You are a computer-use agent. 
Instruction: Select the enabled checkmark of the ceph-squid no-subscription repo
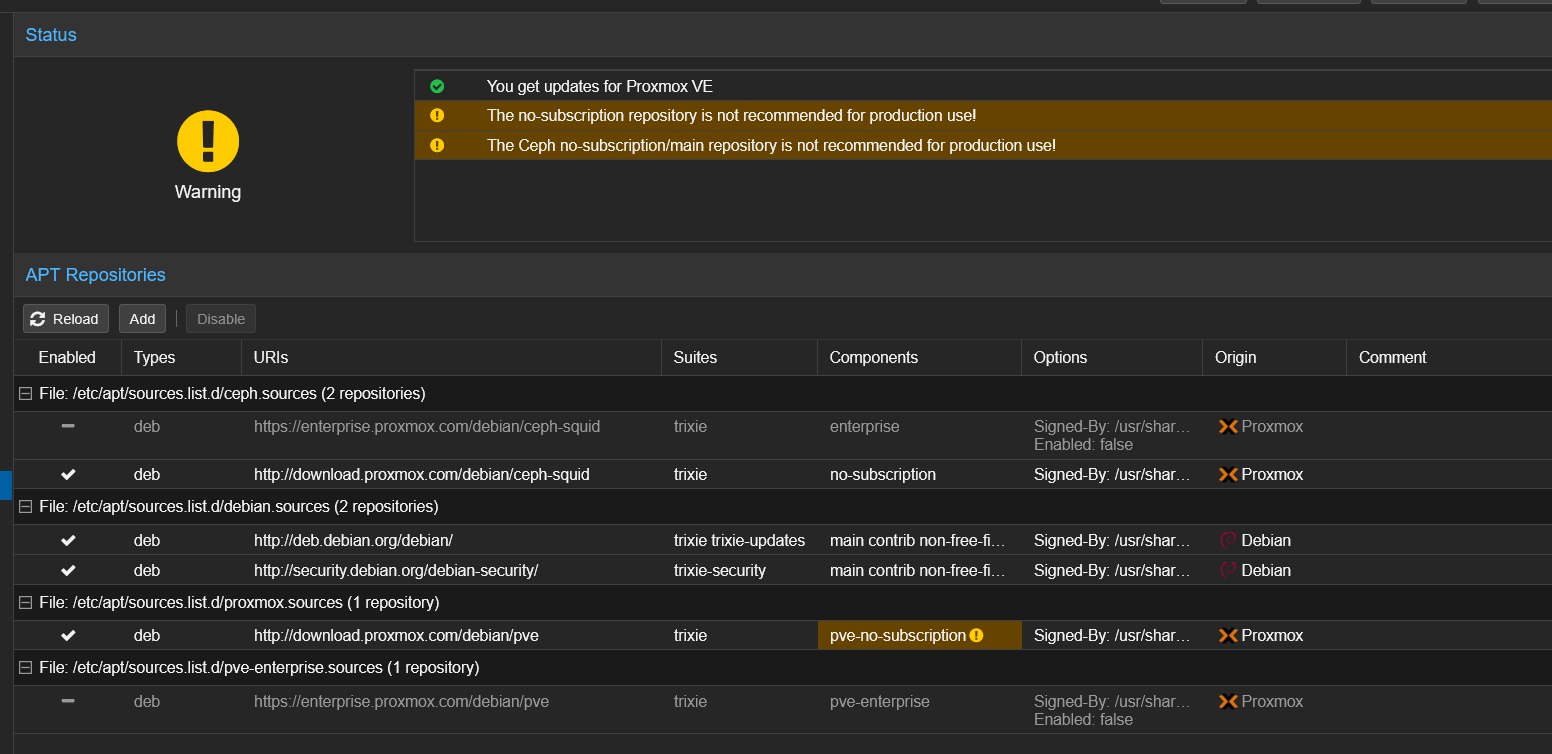tap(68, 474)
